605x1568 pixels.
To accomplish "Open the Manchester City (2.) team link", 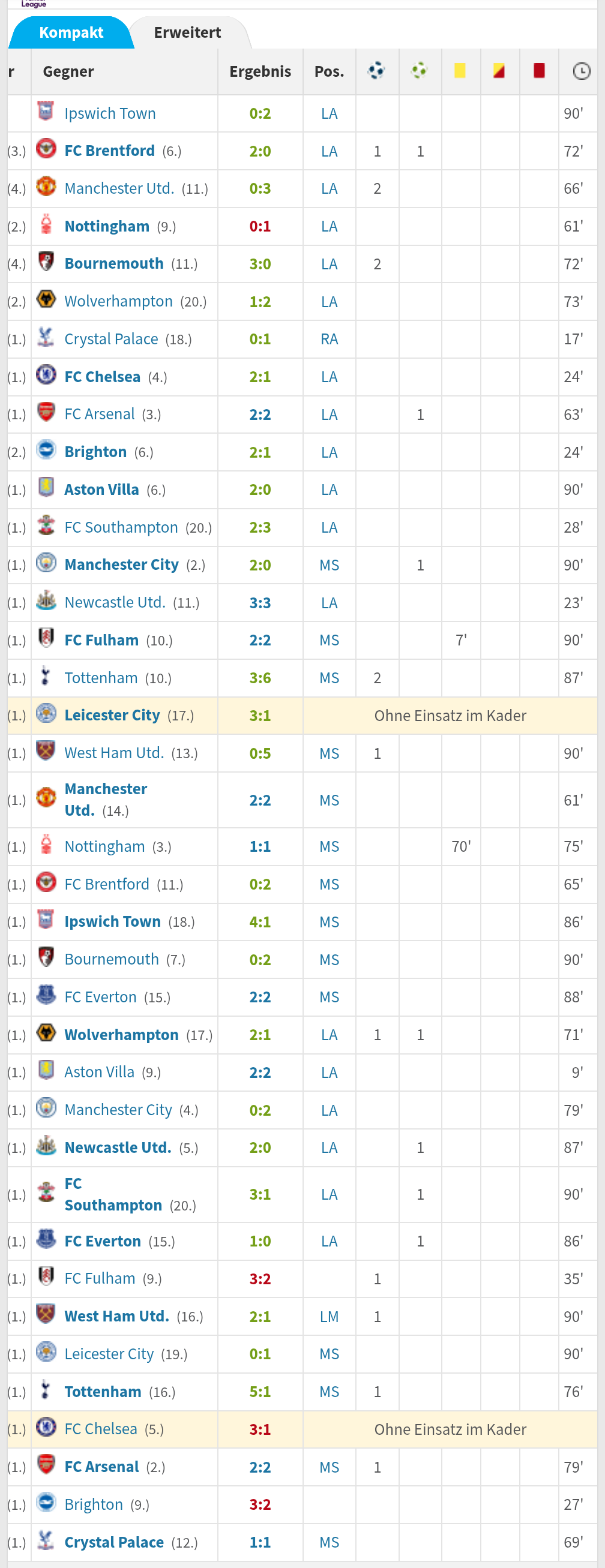I will 122,565.
